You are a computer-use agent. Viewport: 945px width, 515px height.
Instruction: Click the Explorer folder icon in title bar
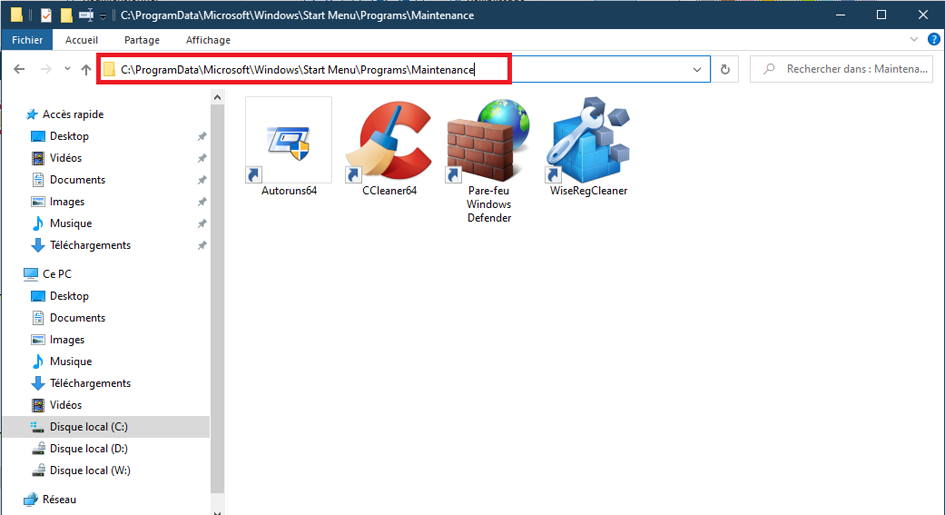(16, 15)
